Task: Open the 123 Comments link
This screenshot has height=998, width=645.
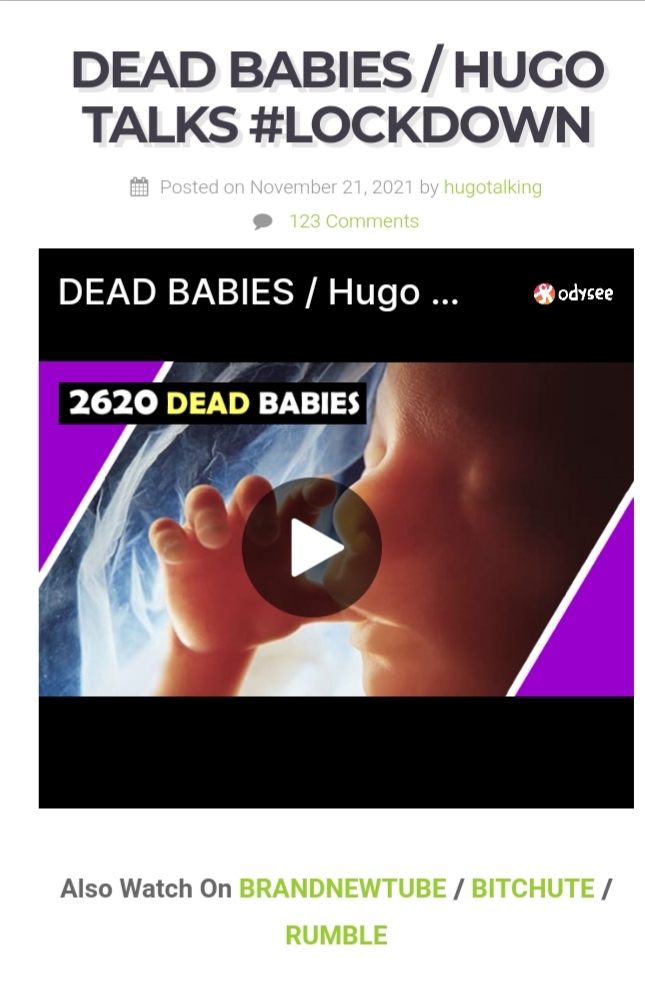Action: (354, 221)
